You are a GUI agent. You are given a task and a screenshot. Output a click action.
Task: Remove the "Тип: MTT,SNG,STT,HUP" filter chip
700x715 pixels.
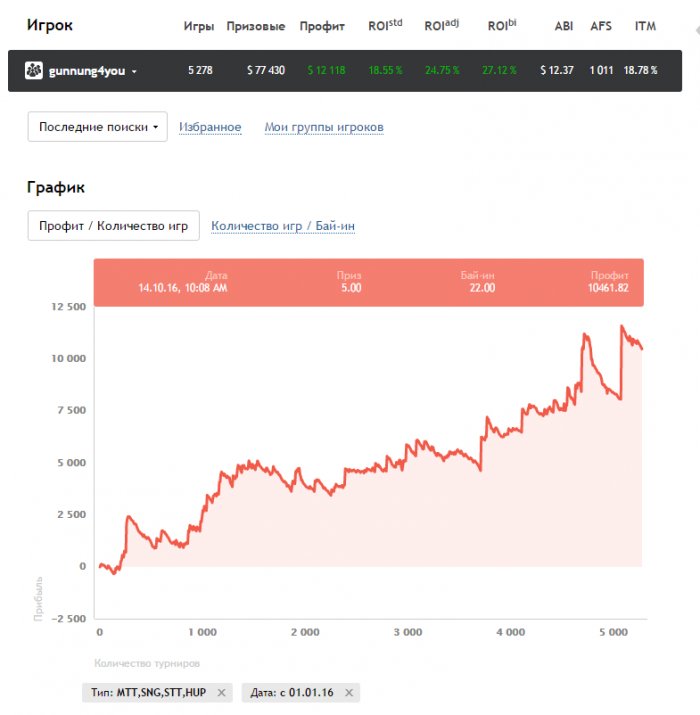pos(221,692)
